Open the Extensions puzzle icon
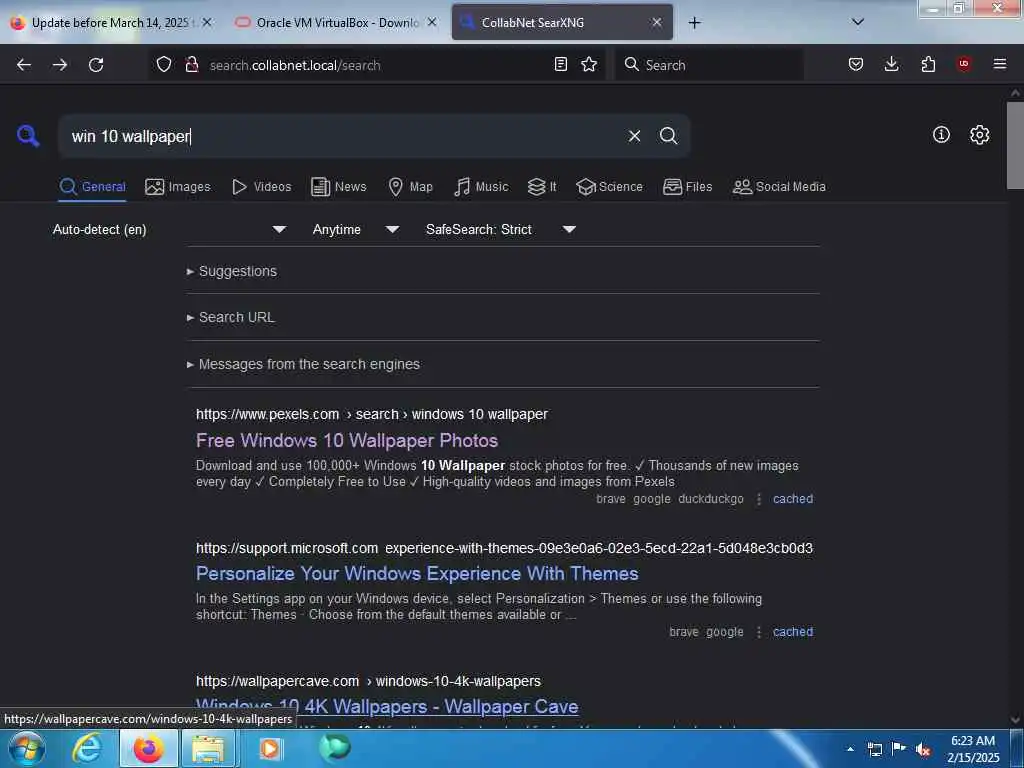The width and height of the screenshot is (1024, 768). (928, 64)
